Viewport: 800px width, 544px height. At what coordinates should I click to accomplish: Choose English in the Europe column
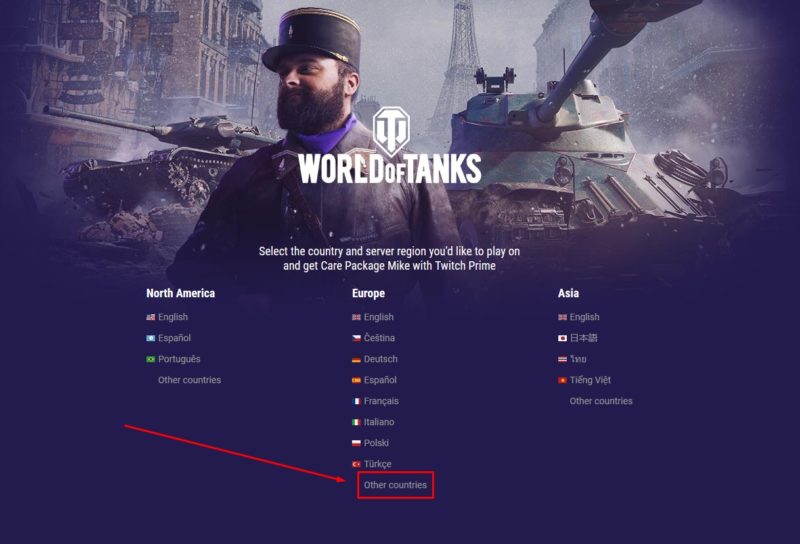click(379, 317)
